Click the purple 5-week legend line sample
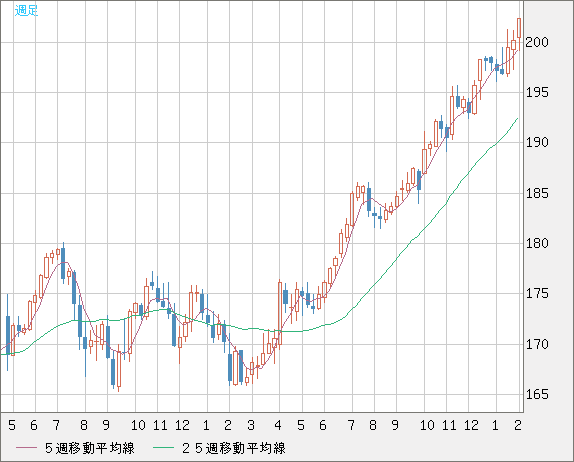The width and height of the screenshot is (574, 462). click(x=26, y=448)
